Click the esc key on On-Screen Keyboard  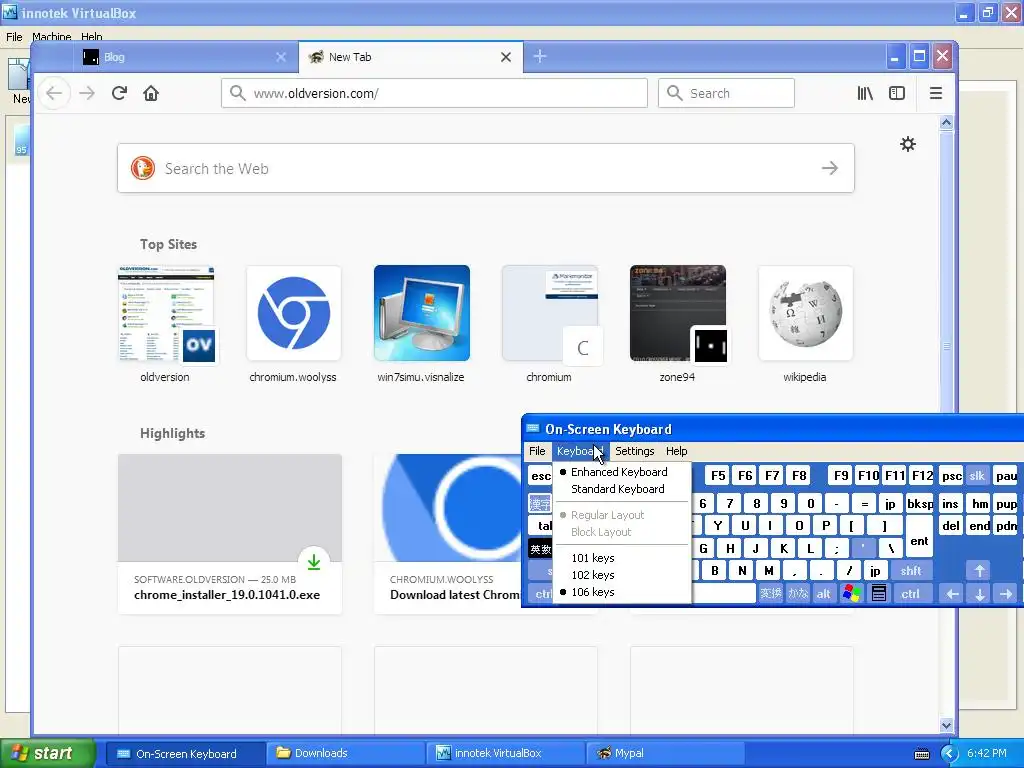coord(540,476)
